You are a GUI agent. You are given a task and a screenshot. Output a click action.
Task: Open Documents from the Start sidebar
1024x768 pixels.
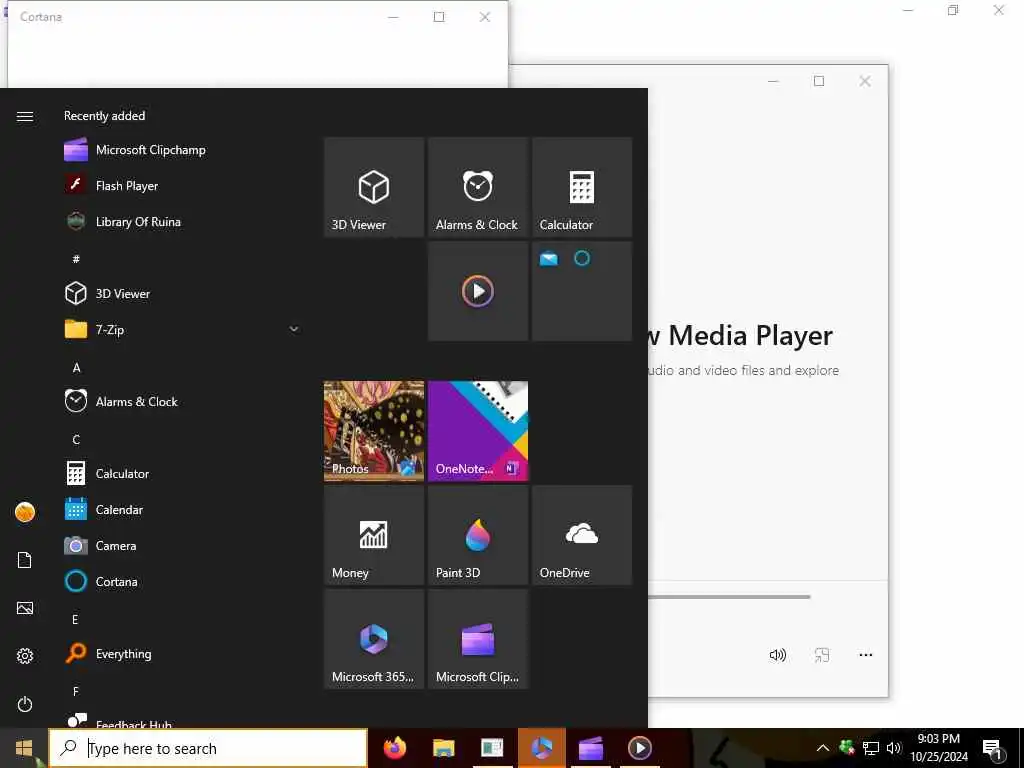(25, 560)
